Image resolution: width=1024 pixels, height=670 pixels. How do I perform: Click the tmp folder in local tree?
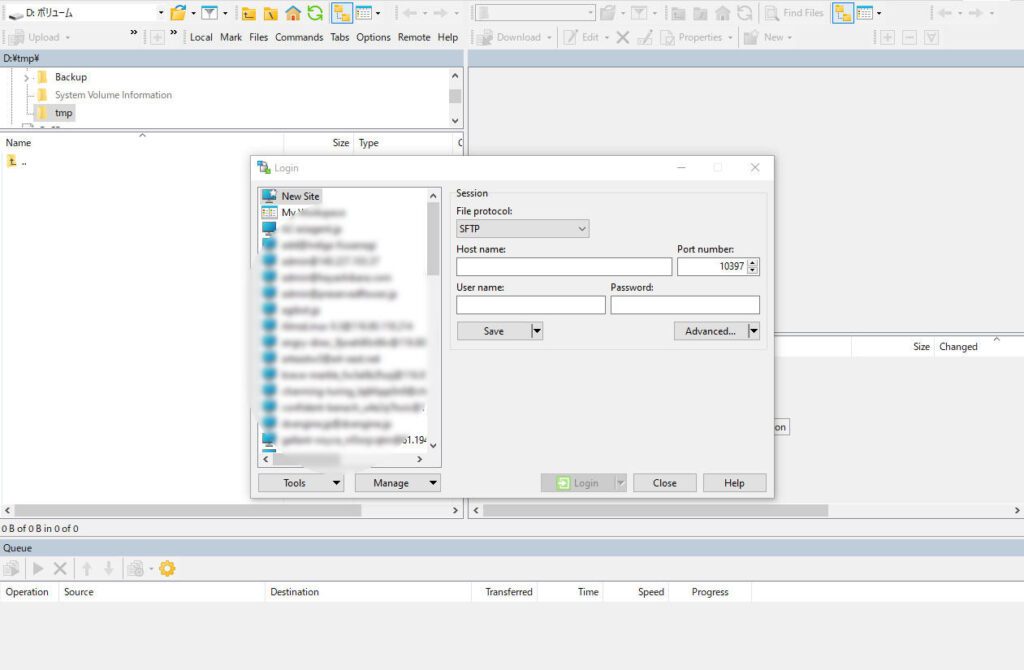tap(63, 113)
